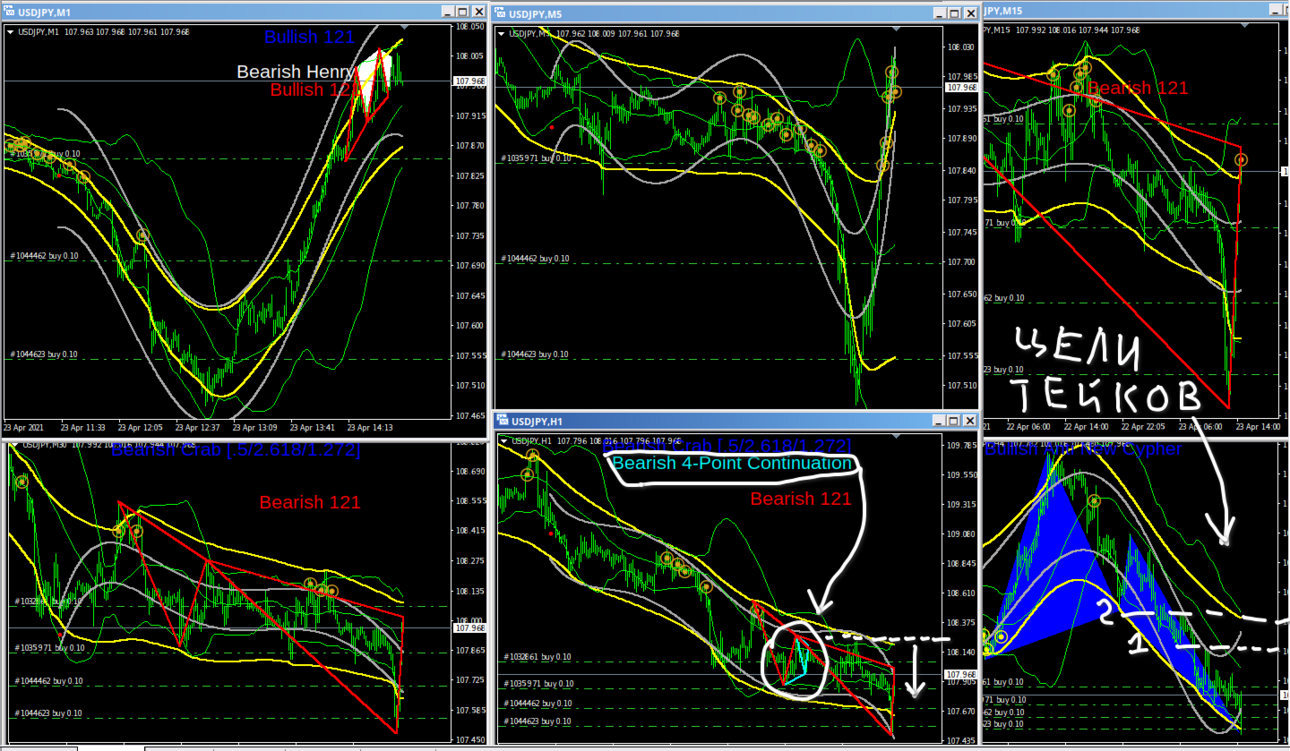Viewport: 1290px width, 751px height.
Task: Select the M30 Bearish Crab pattern label
Action: [x=235, y=450]
